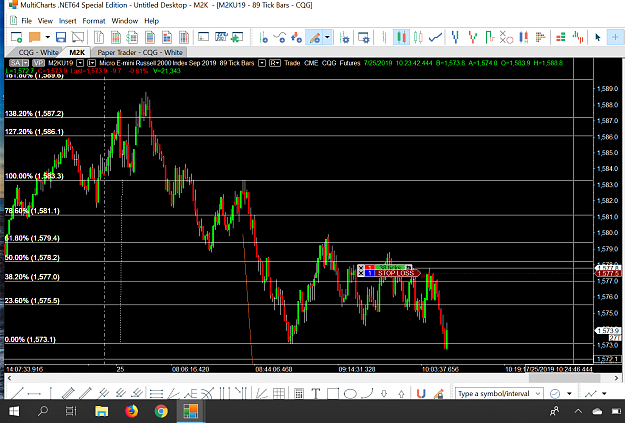Open the dropdown after 89 Tick Bars

pyautogui.click(x=262, y=63)
